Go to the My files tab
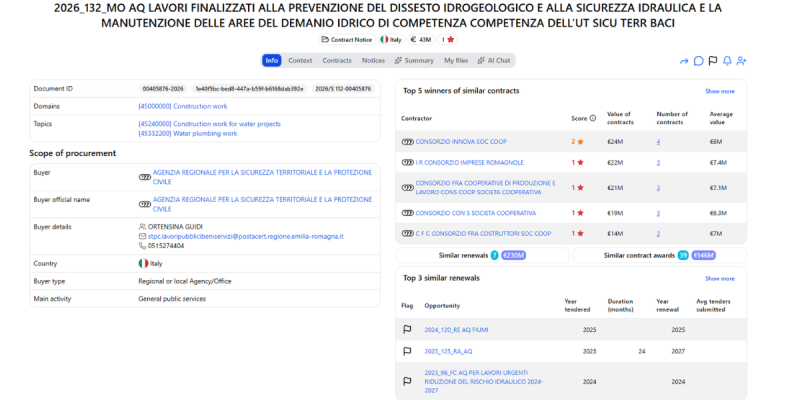Viewport: 800px width, 400px height. pyautogui.click(x=456, y=60)
